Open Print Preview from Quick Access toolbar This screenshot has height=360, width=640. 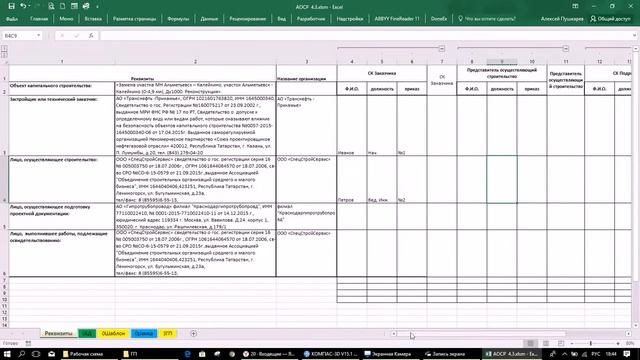pos(51,6)
